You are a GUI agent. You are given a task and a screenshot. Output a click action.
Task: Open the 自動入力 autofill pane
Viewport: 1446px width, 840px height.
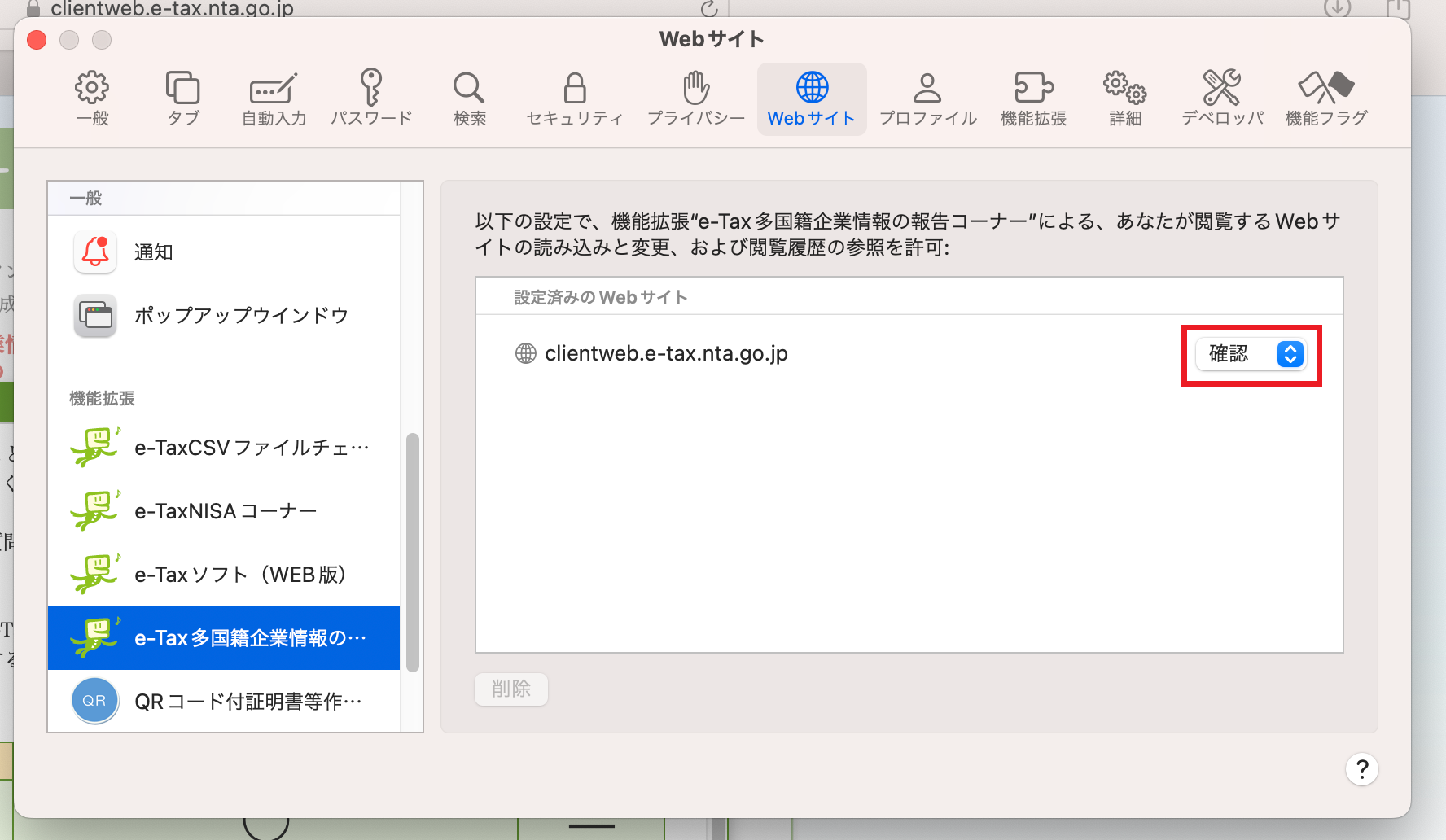coord(274,98)
